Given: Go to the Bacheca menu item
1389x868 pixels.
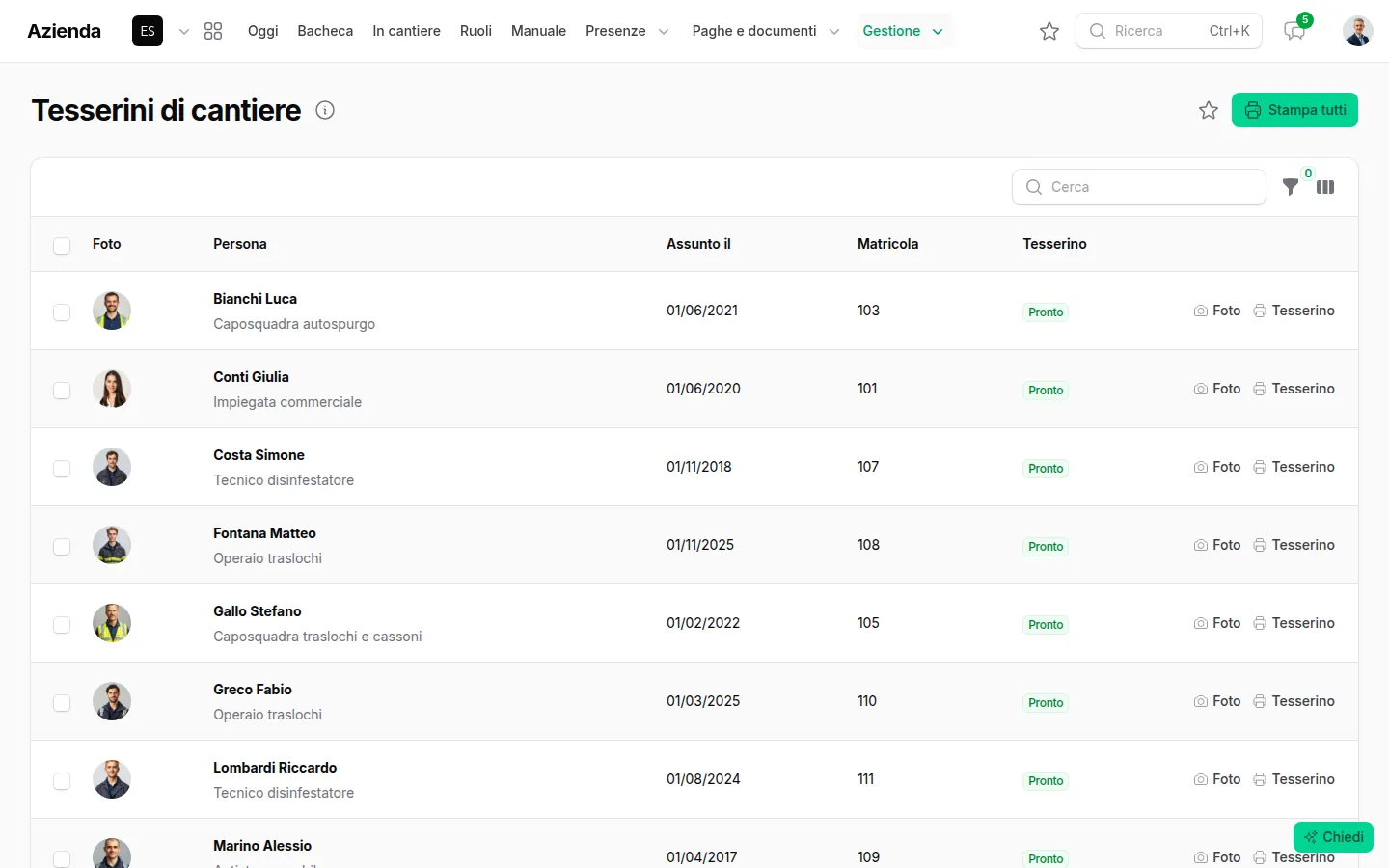Looking at the screenshot, I should [x=325, y=31].
